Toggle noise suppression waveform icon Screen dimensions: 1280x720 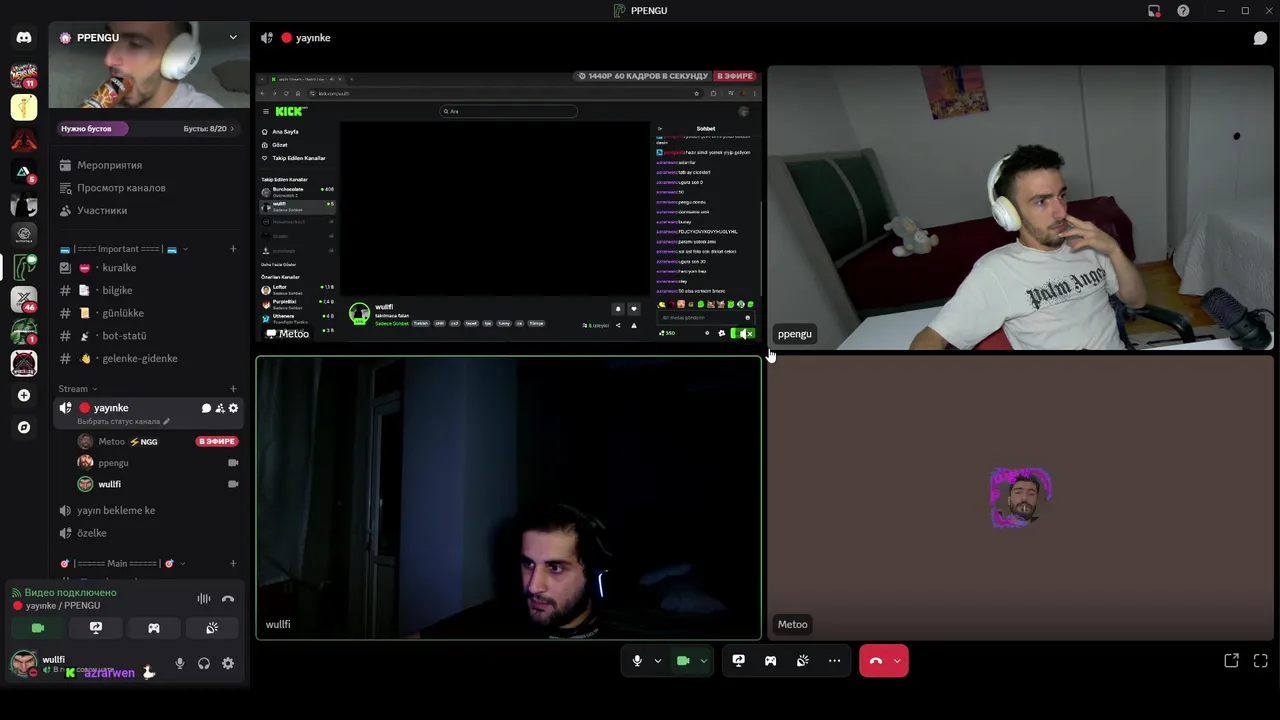pyautogui.click(x=204, y=599)
